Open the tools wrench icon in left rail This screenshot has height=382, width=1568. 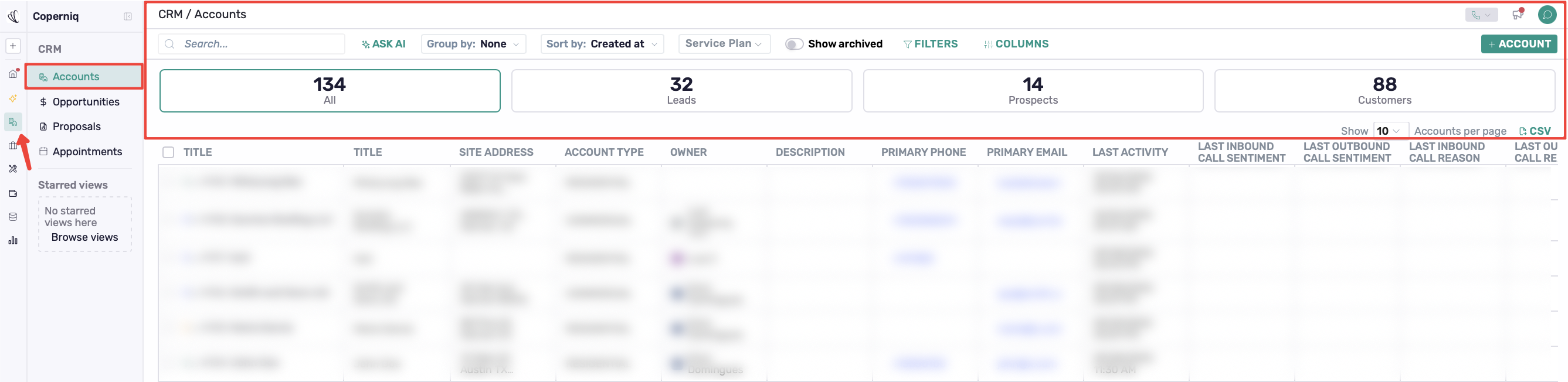pyautogui.click(x=13, y=169)
